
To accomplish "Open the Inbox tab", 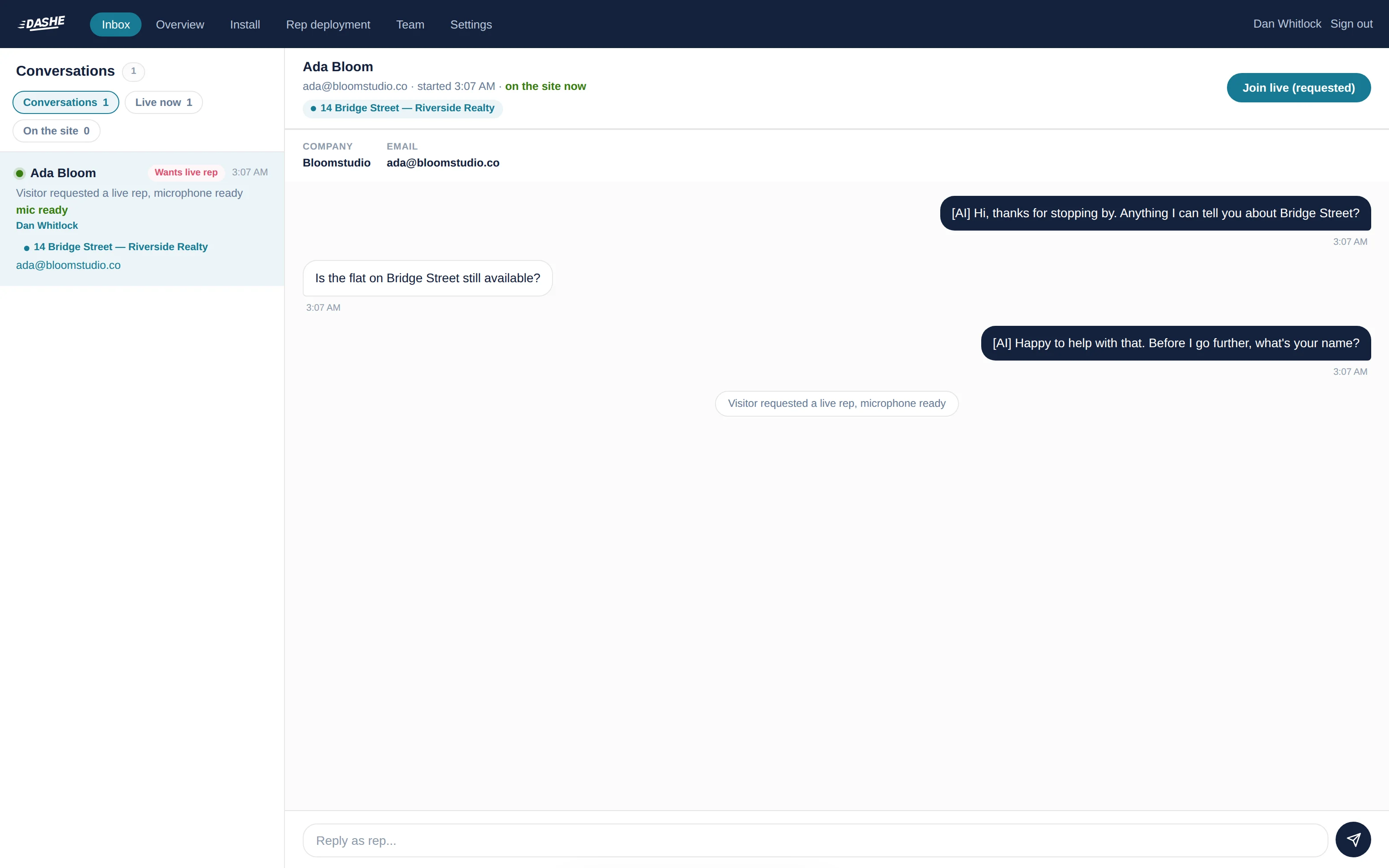I will 116,24.
